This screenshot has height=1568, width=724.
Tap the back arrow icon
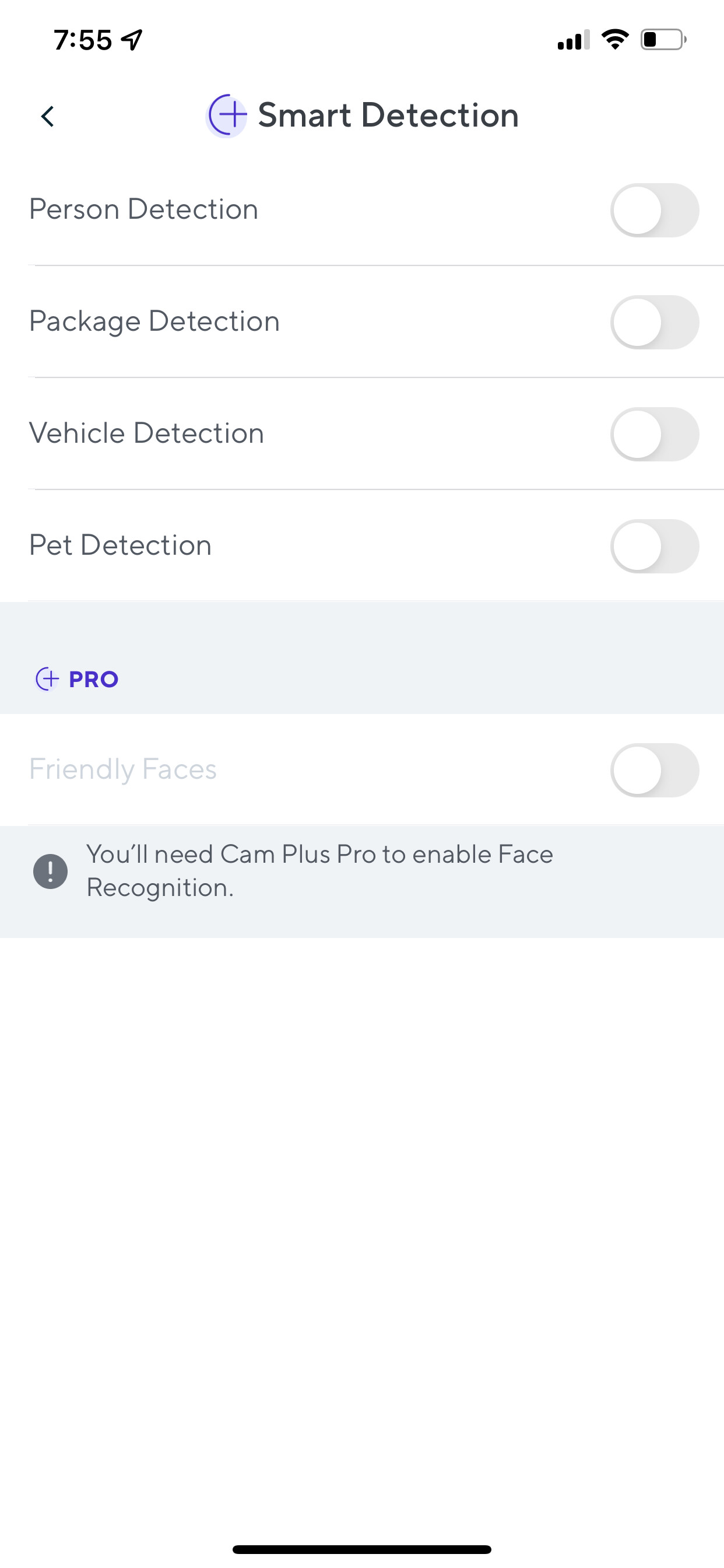click(x=47, y=116)
